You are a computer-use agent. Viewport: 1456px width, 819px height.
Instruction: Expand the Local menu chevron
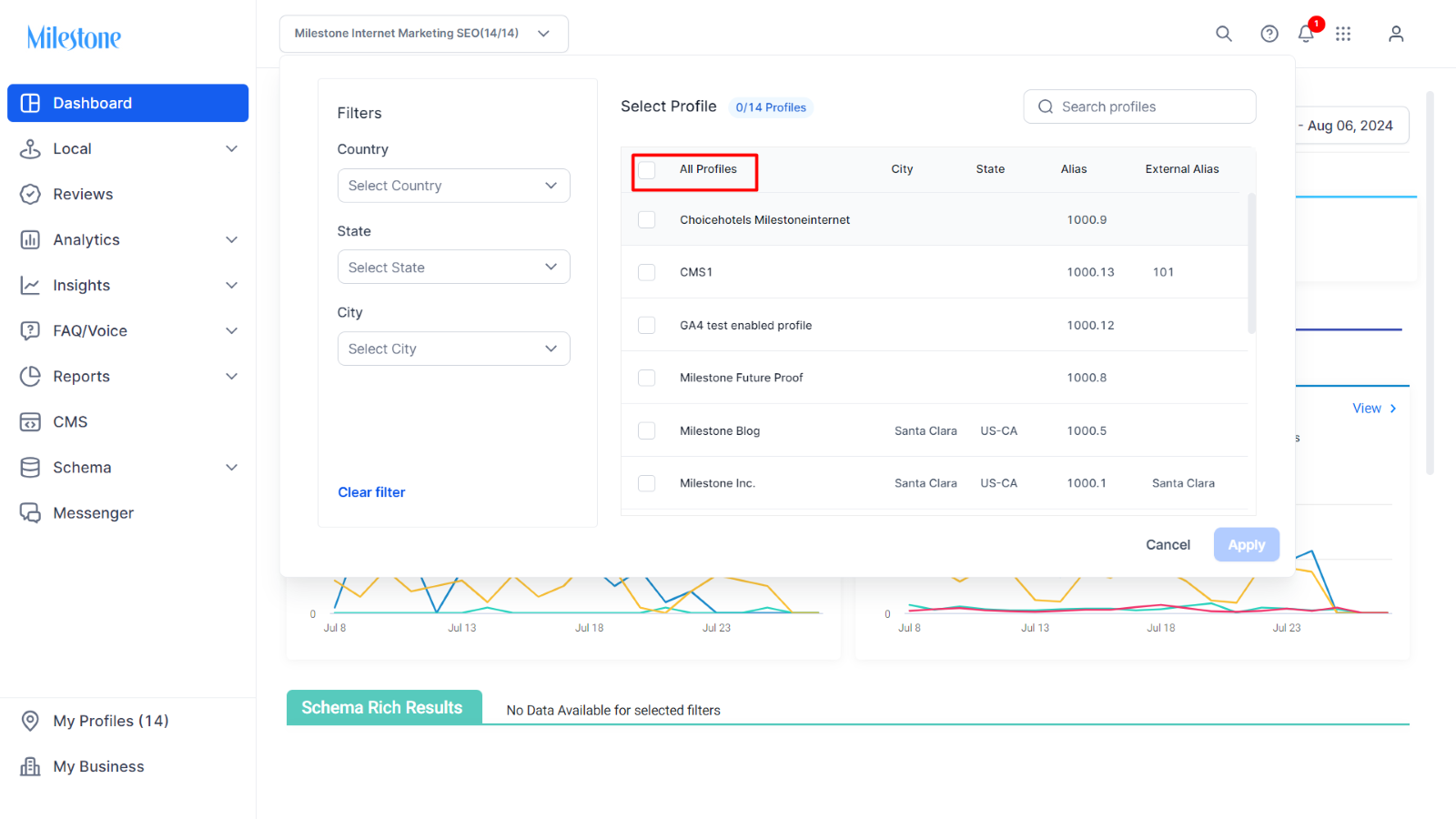232,148
